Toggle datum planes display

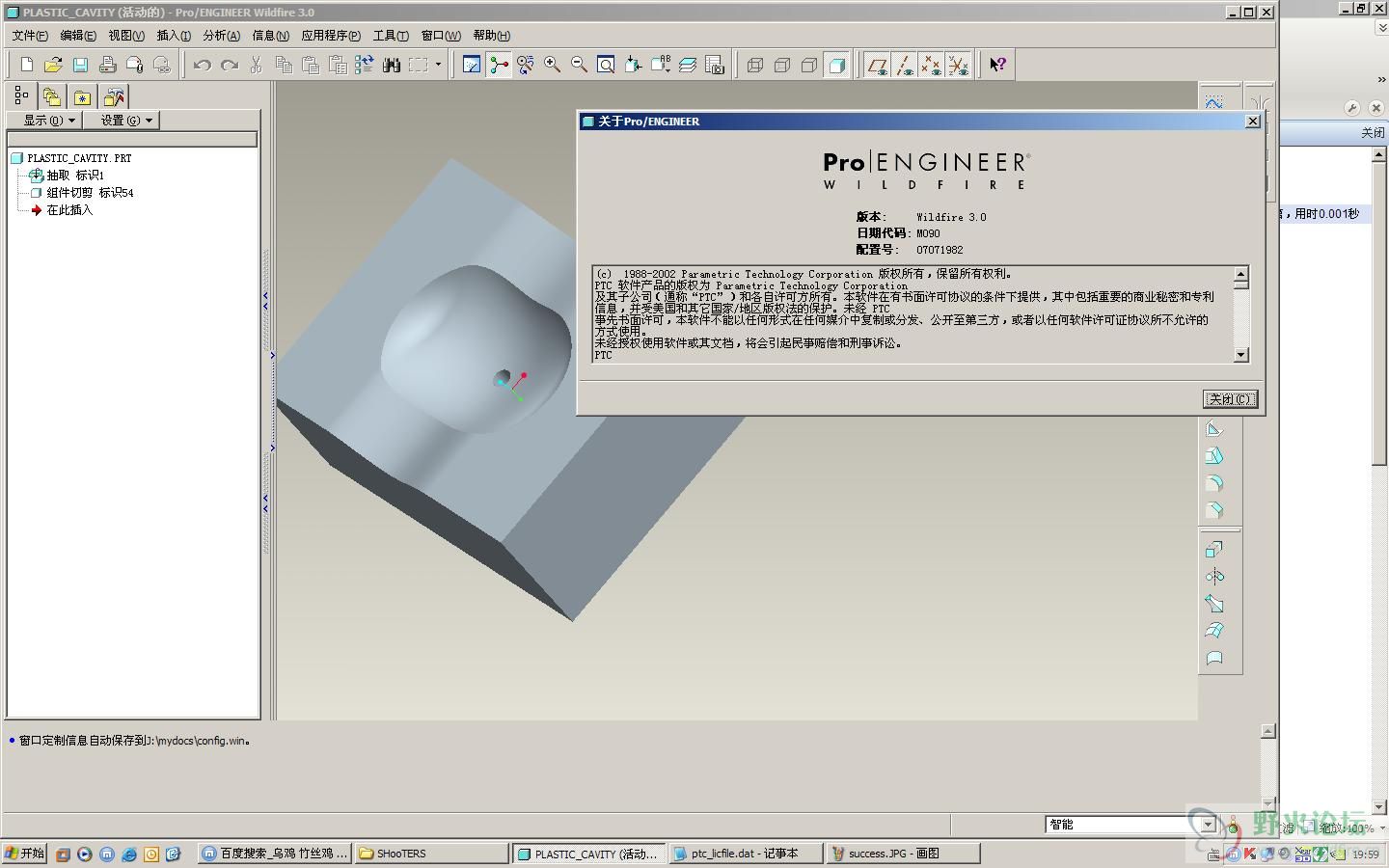tap(877, 65)
